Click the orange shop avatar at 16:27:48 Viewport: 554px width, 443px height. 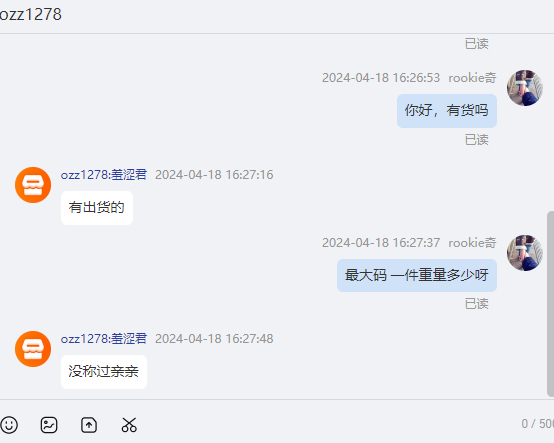[33, 349]
